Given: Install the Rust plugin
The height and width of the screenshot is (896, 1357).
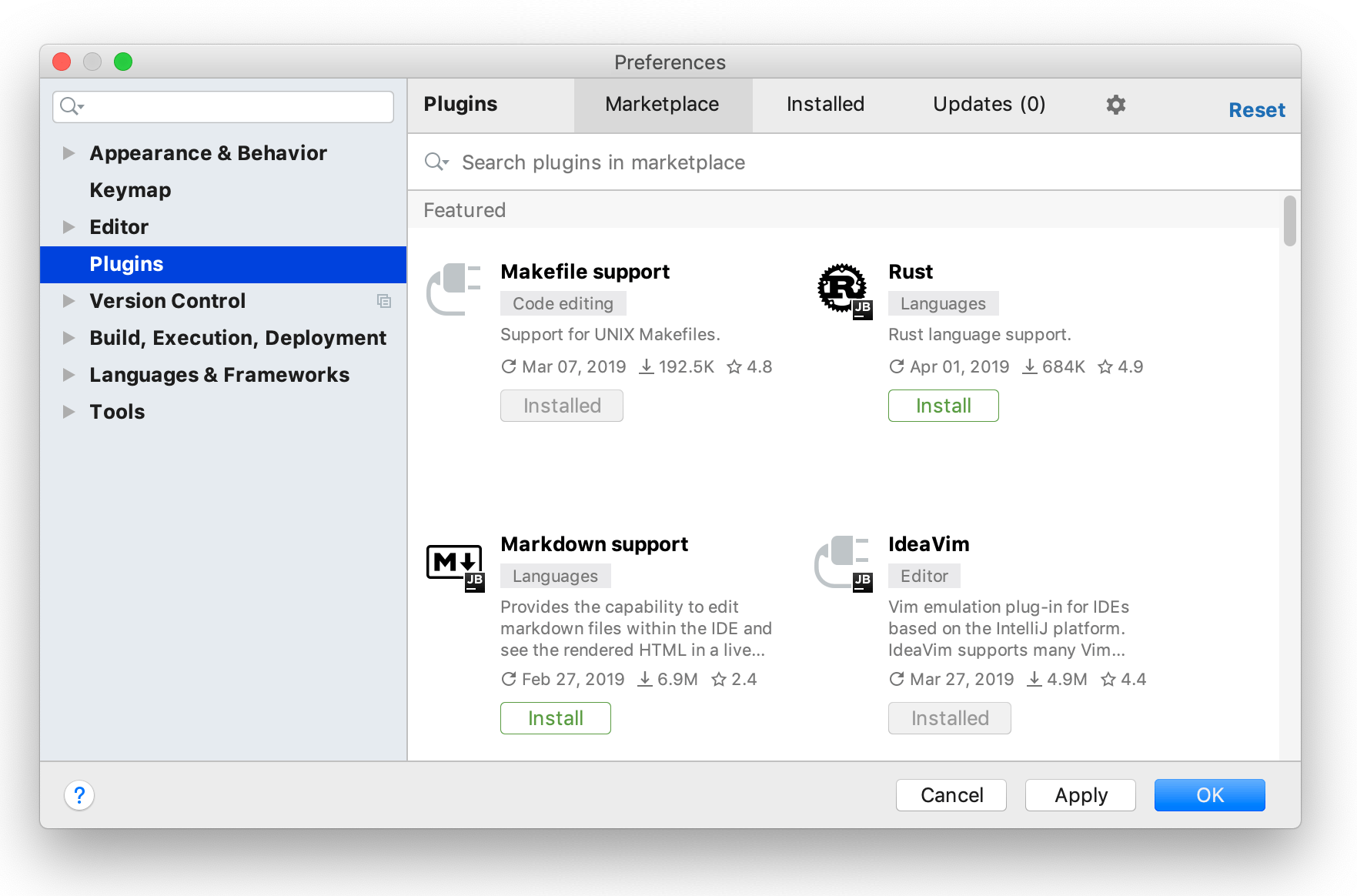Looking at the screenshot, I should (x=943, y=406).
